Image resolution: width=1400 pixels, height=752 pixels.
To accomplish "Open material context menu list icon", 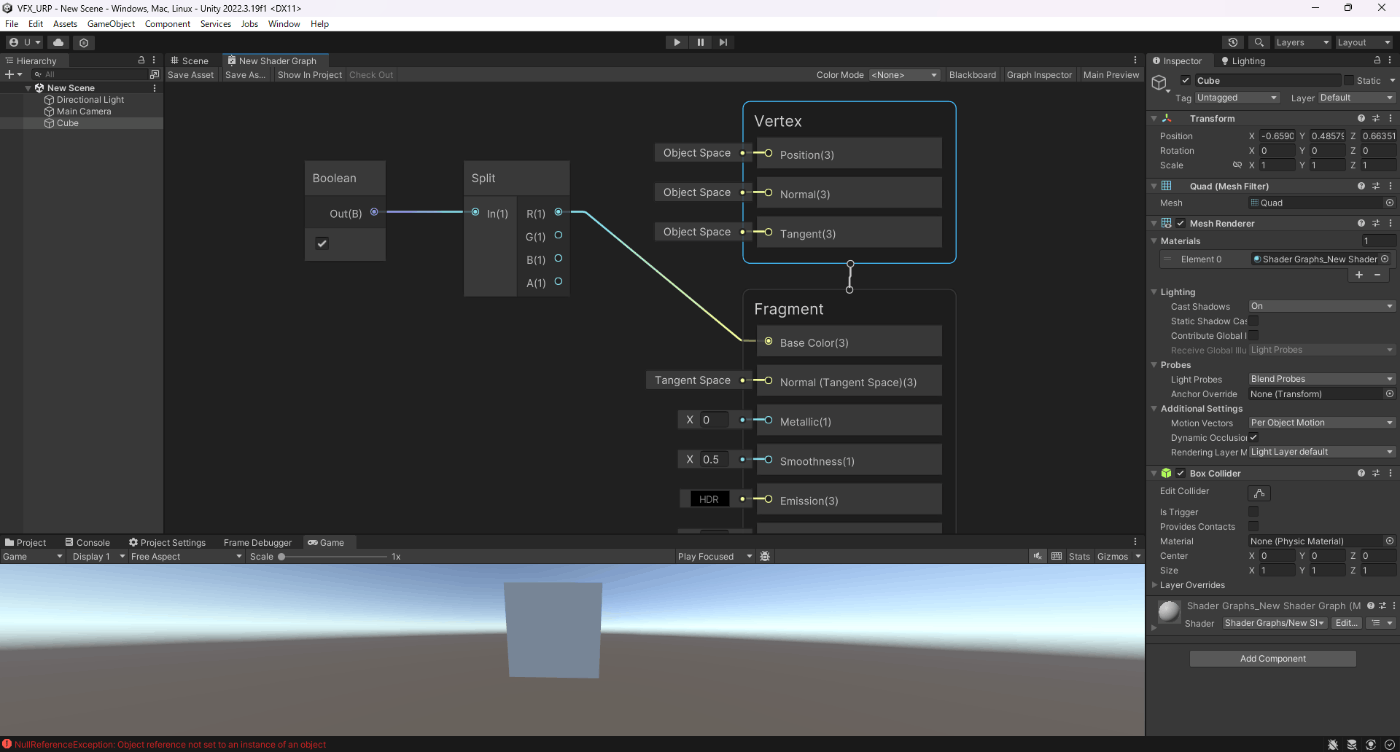I will pos(1381,623).
